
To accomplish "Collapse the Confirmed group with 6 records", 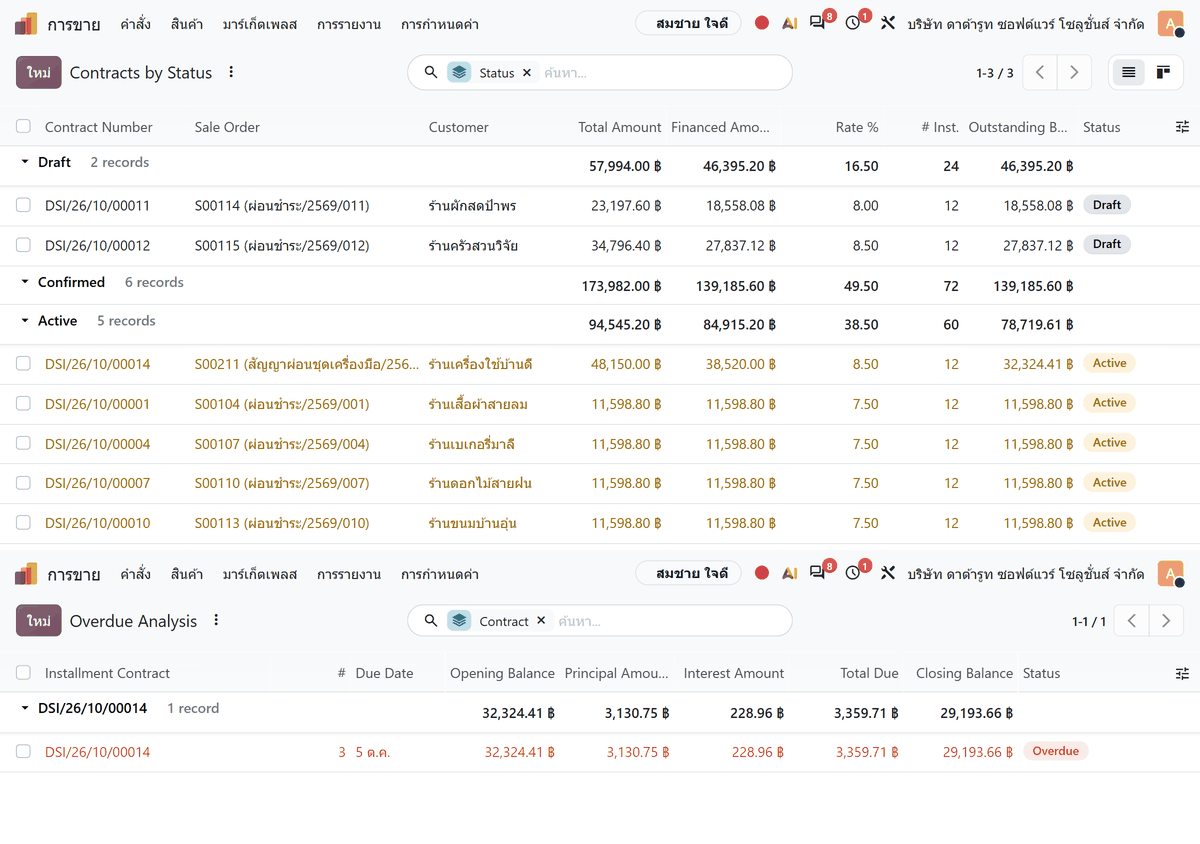I will click(26, 283).
